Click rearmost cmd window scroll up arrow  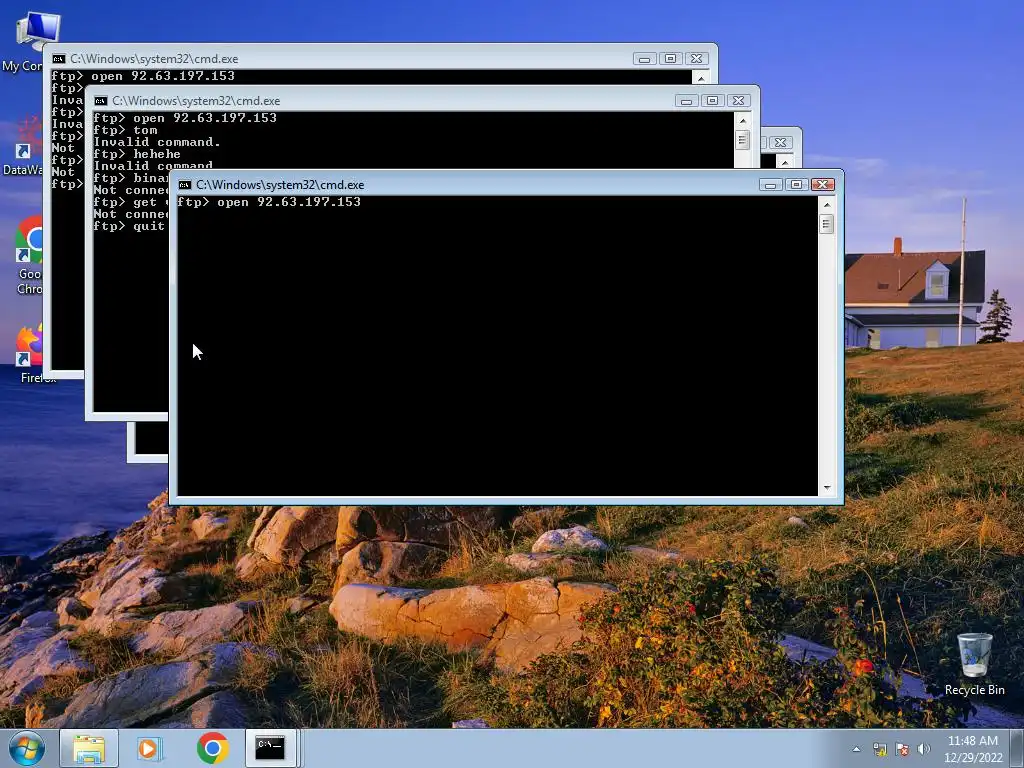coord(701,78)
